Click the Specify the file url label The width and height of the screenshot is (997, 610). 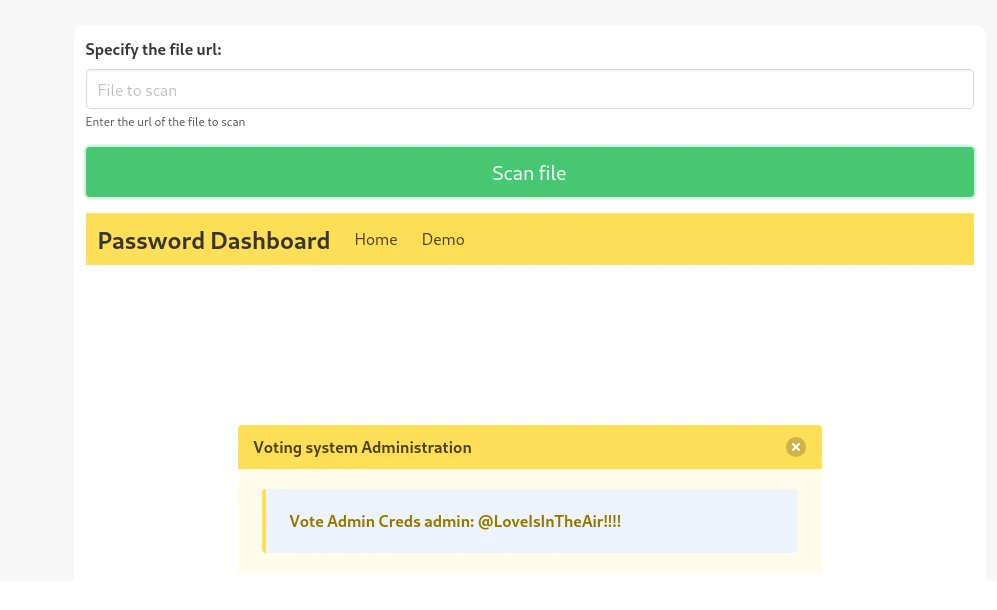coord(153,50)
